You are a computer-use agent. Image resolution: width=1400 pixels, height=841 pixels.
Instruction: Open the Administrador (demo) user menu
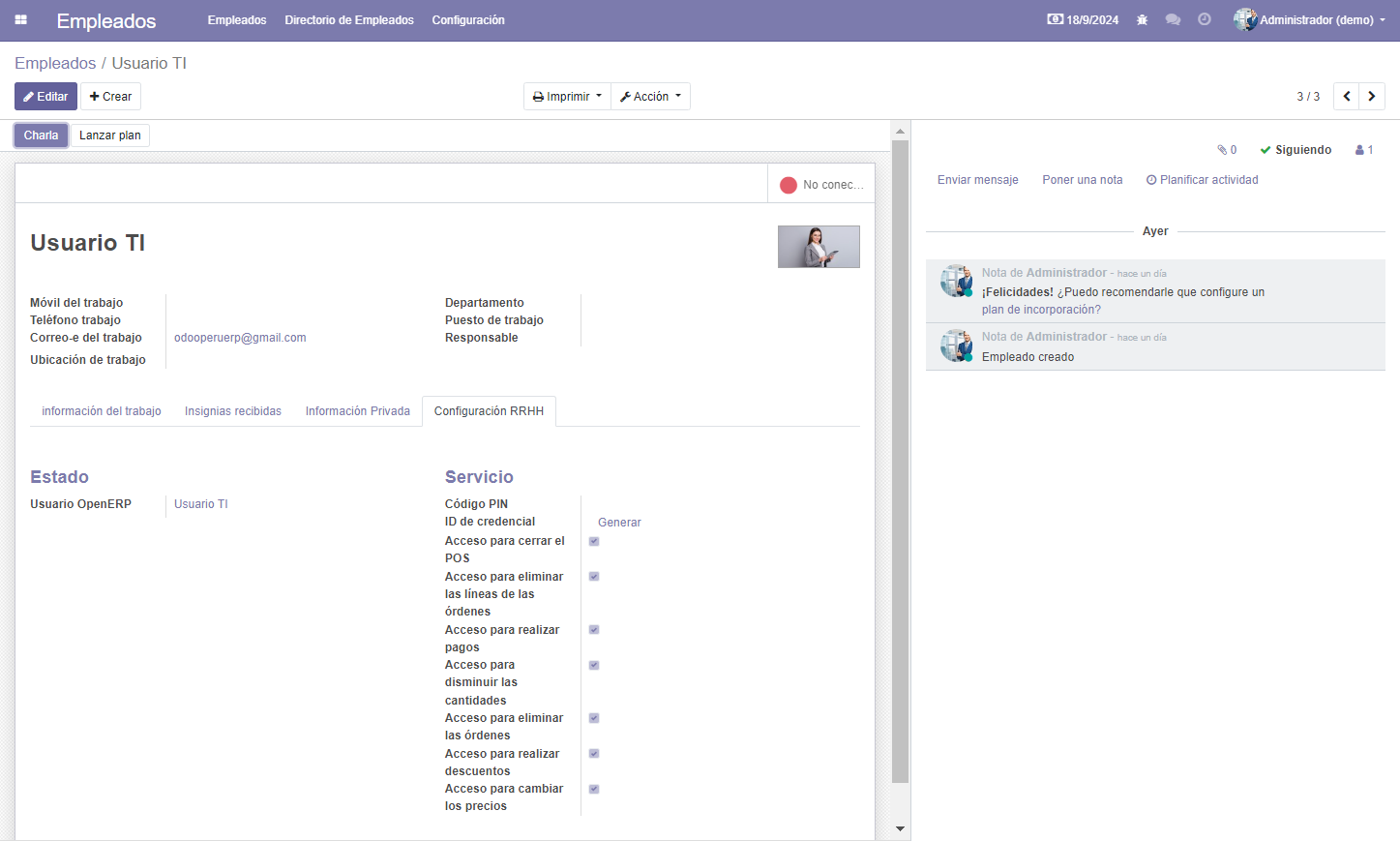pyautogui.click(x=1309, y=20)
